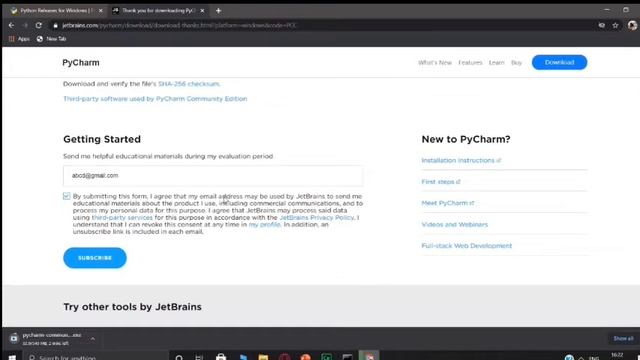Image resolution: width=640 pixels, height=360 pixels.
Task: Open the SHA-256 checksum link
Action: coord(189,84)
